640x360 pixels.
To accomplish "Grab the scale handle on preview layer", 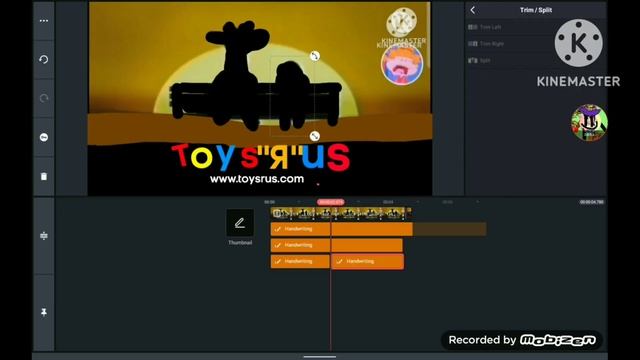I will (314, 136).
